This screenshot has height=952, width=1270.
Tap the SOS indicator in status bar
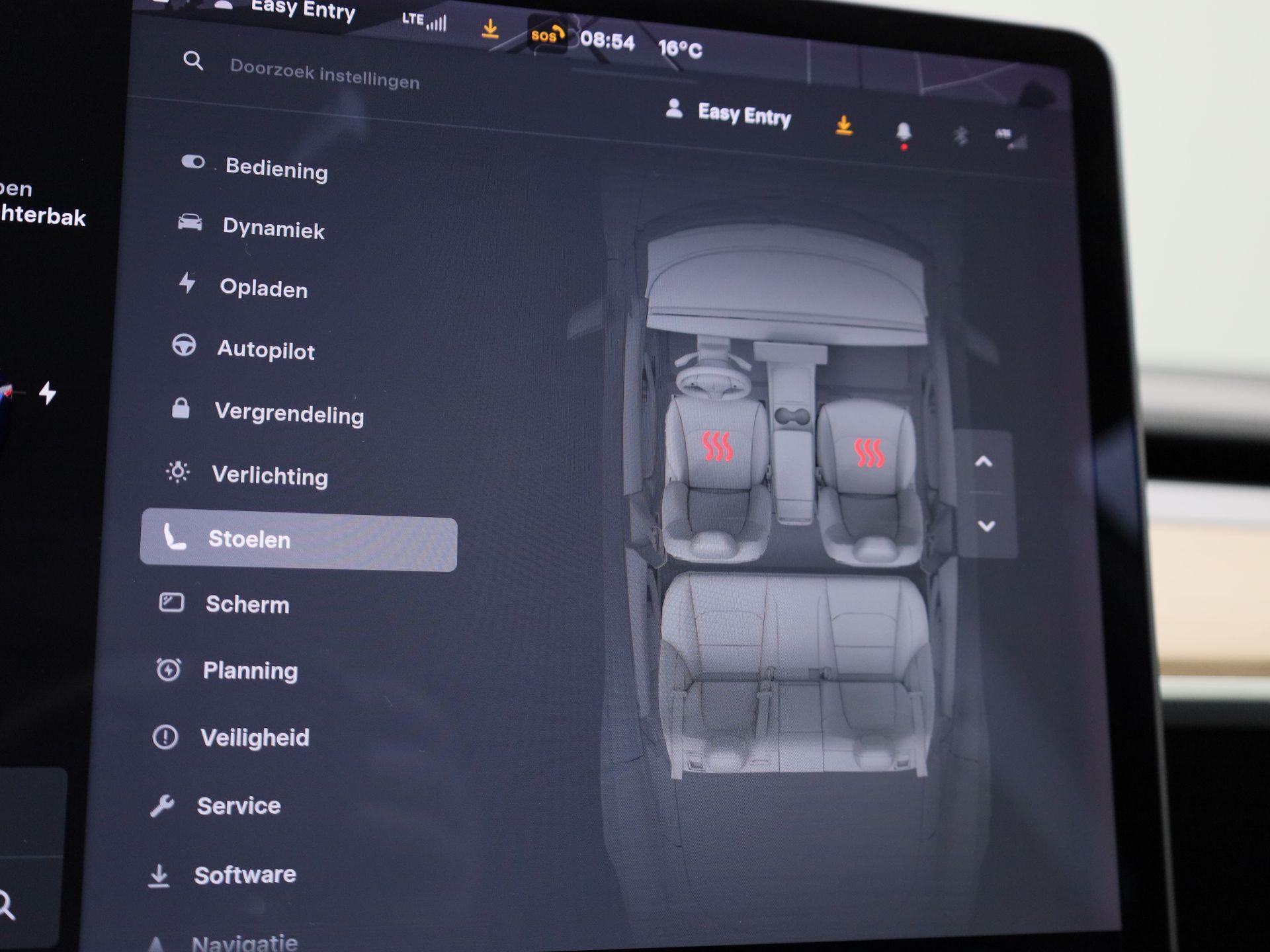(x=547, y=35)
